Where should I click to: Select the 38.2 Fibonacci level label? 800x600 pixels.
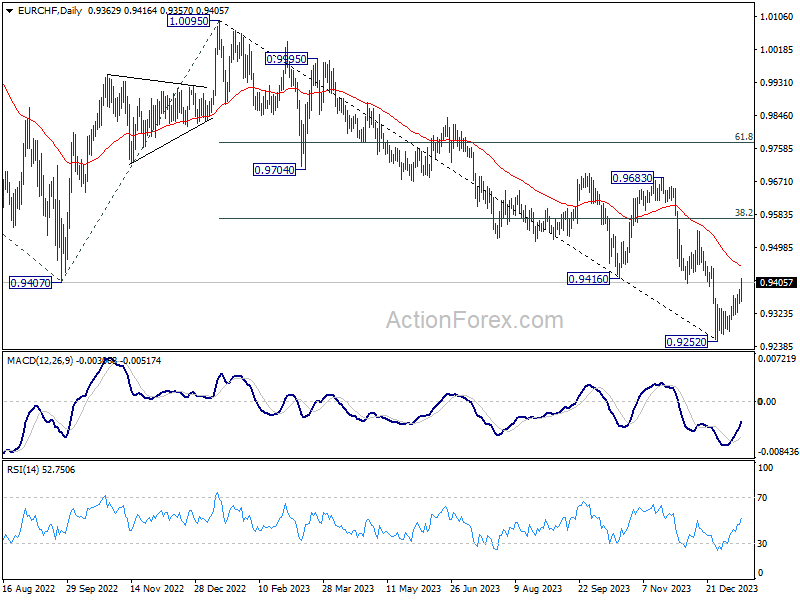(x=743, y=213)
